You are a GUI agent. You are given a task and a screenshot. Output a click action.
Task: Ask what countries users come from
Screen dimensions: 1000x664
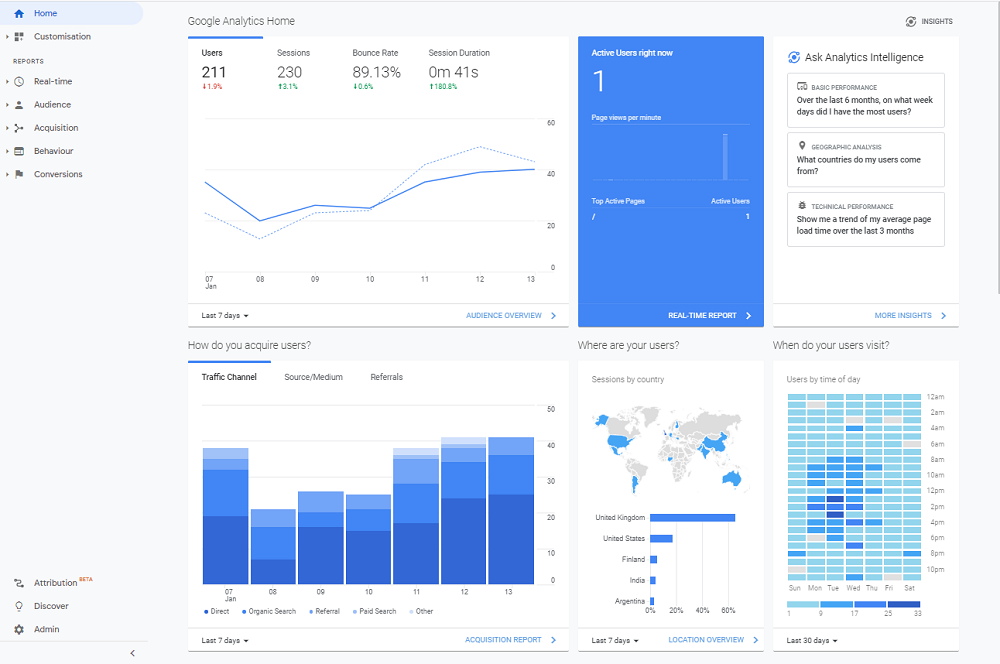[x=865, y=159]
